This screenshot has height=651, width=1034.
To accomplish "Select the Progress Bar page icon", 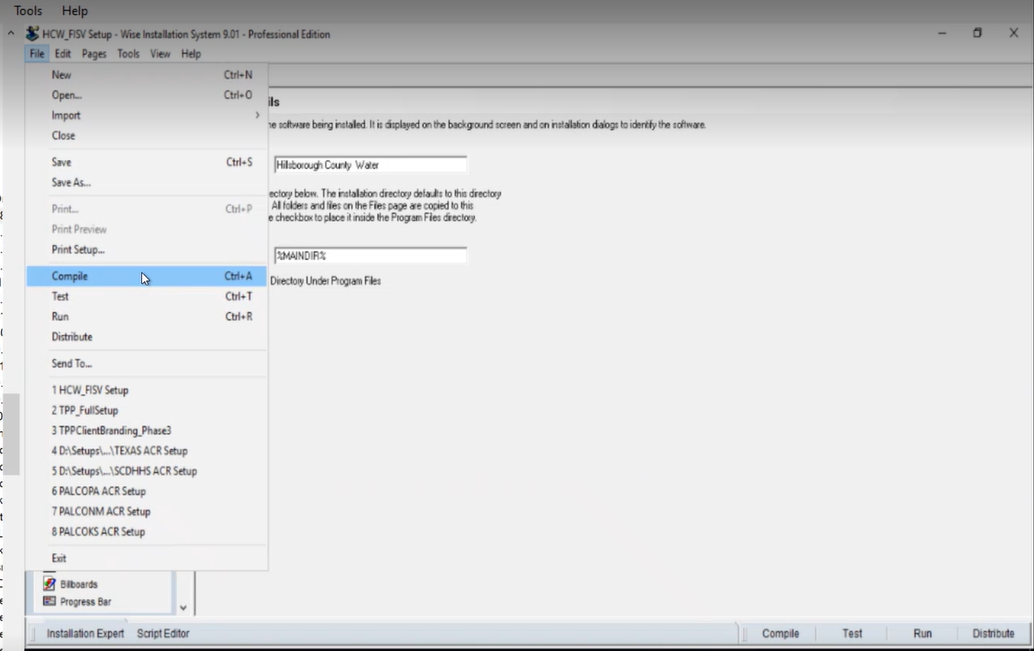I will click(49, 601).
